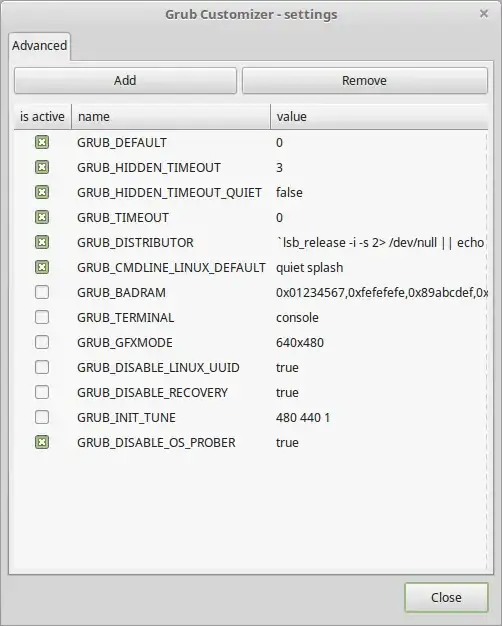The width and height of the screenshot is (502, 626).
Task: Click the value 'false'
Action: point(289,193)
